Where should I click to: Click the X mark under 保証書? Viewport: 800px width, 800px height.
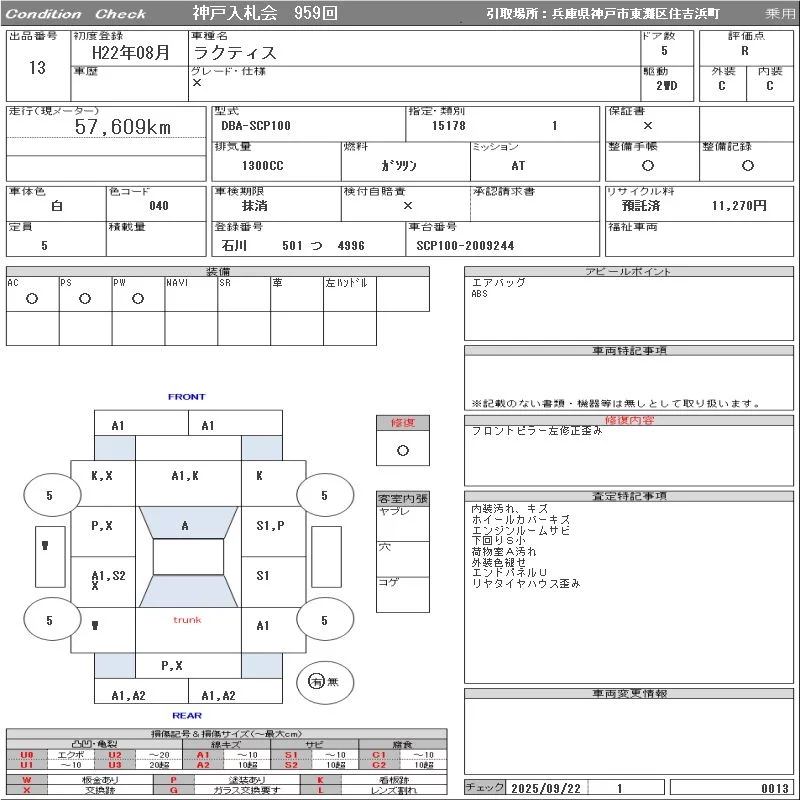pos(648,126)
